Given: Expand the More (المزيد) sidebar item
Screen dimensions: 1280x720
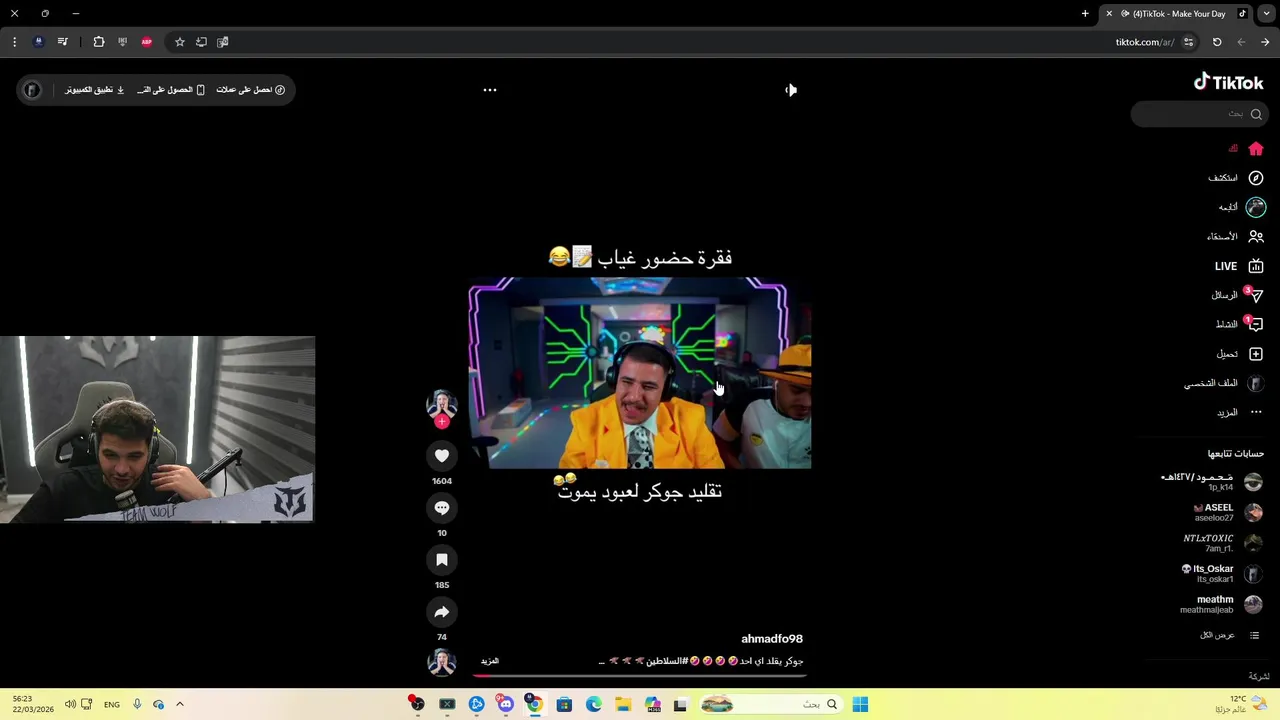Looking at the screenshot, I should (1240, 413).
